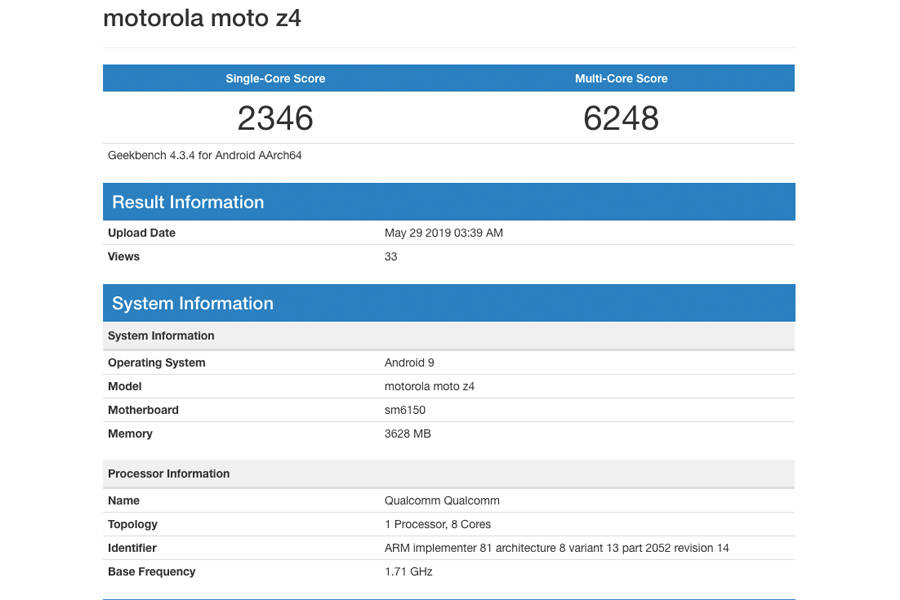Select the Single-Core Score header

276,77
